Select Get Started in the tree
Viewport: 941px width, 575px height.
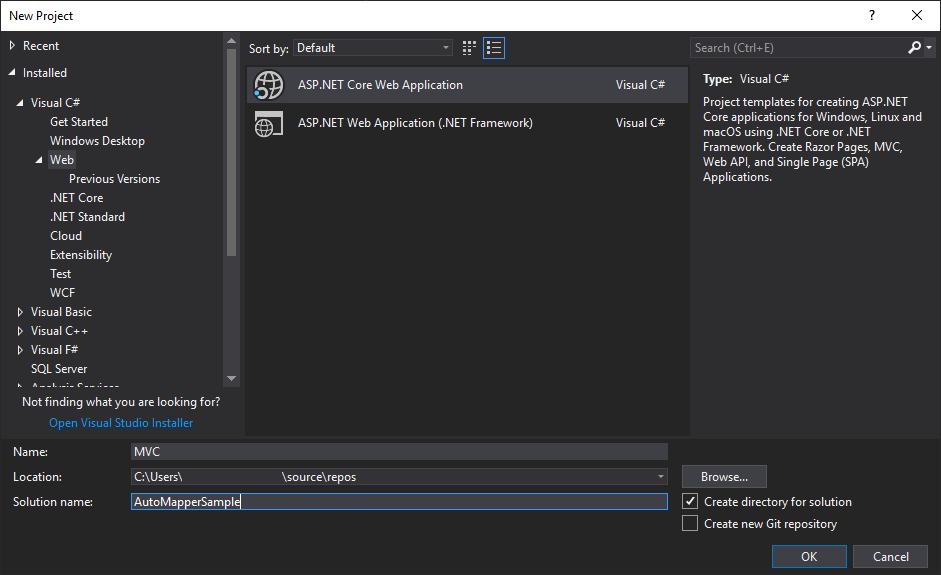79,122
